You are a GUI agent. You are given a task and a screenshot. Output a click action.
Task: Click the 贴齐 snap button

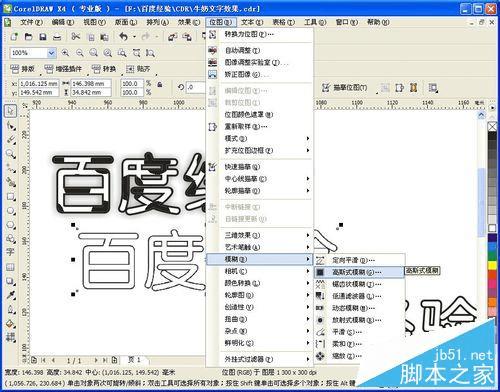click(x=138, y=69)
